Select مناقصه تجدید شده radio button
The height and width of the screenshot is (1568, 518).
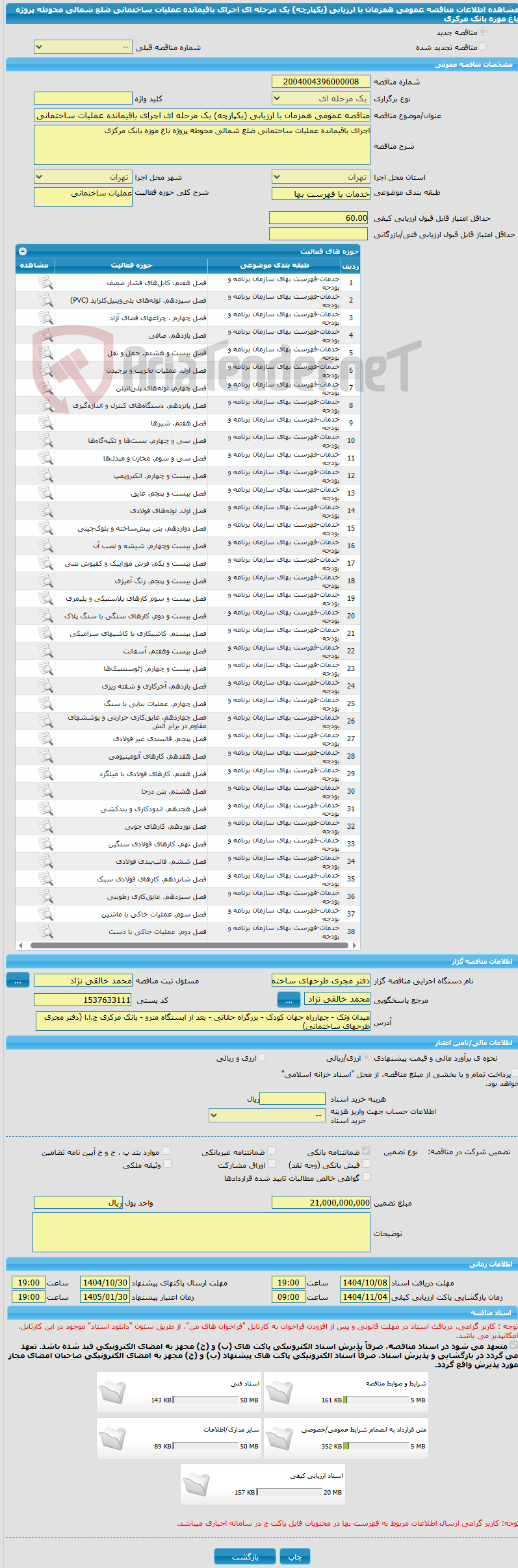[x=483, y=47]
